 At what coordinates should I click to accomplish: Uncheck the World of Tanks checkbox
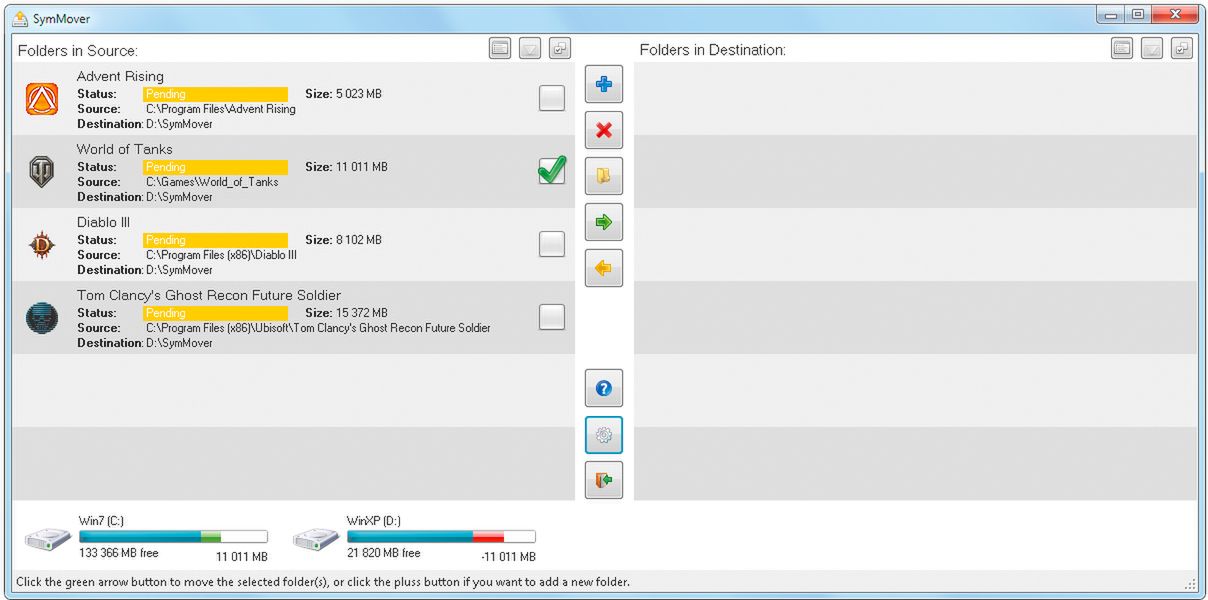[x=552, y=171]
